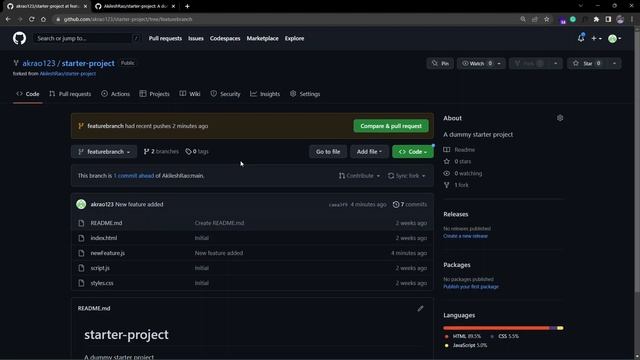Open the Wiki tab
Image resolution: width=640 pixels, height=360 pixels.
pos(190,94)
